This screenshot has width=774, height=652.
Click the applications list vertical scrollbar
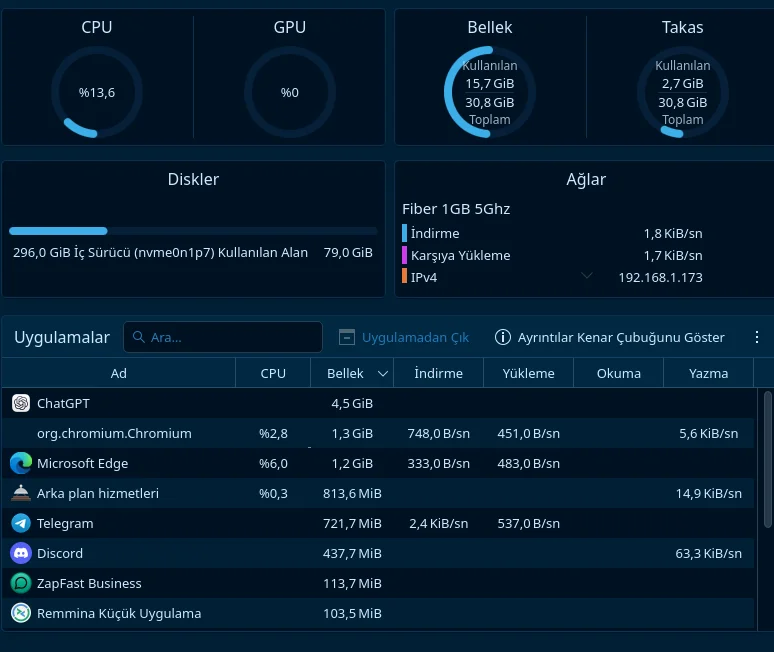[x=768, y=459]
